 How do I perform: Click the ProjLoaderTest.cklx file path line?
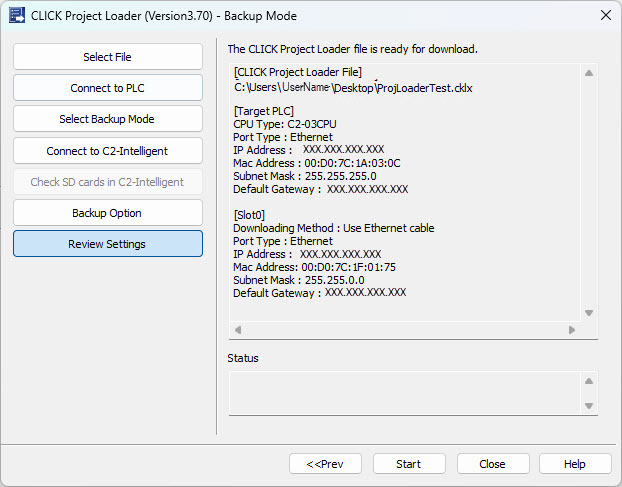click(x=353, y=87)
